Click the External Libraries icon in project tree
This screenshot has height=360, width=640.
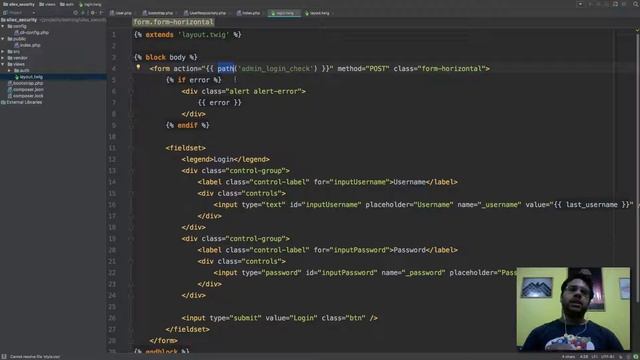point(3,102)
